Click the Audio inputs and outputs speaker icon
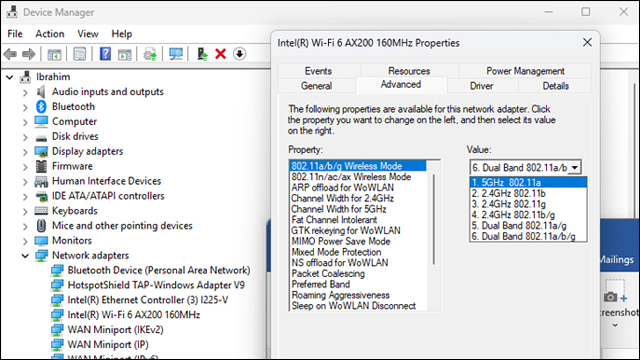The height and width of the screenshot is (360, 640). (41, 92)
